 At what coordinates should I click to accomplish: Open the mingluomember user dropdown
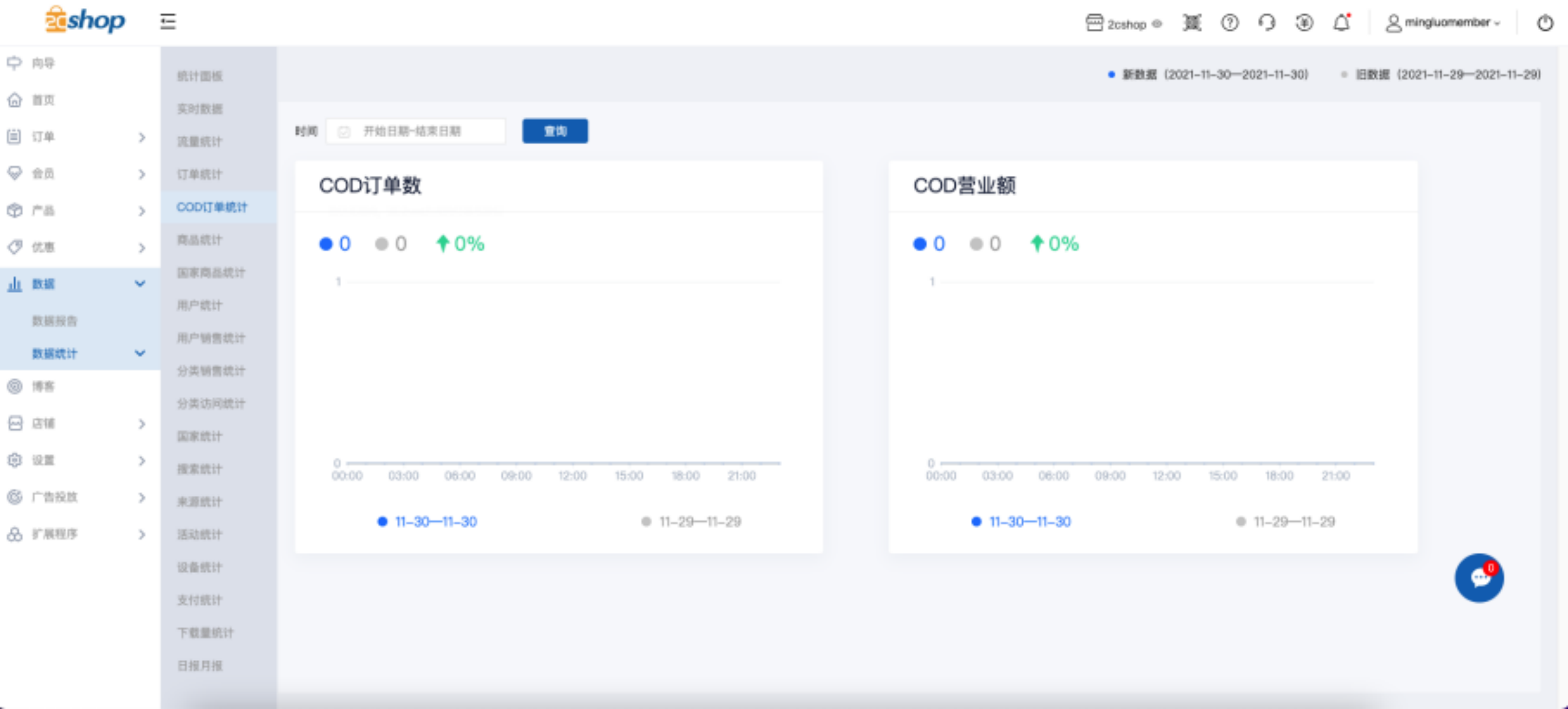pyautogui.click(x=1444, y=23)
